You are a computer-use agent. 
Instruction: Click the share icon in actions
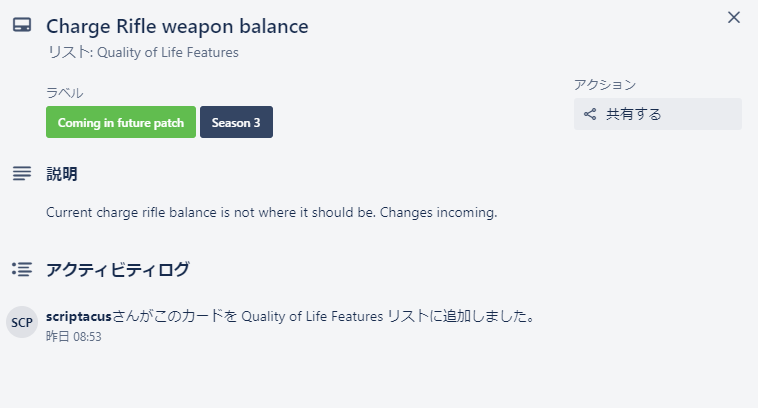tap(590, 114)
